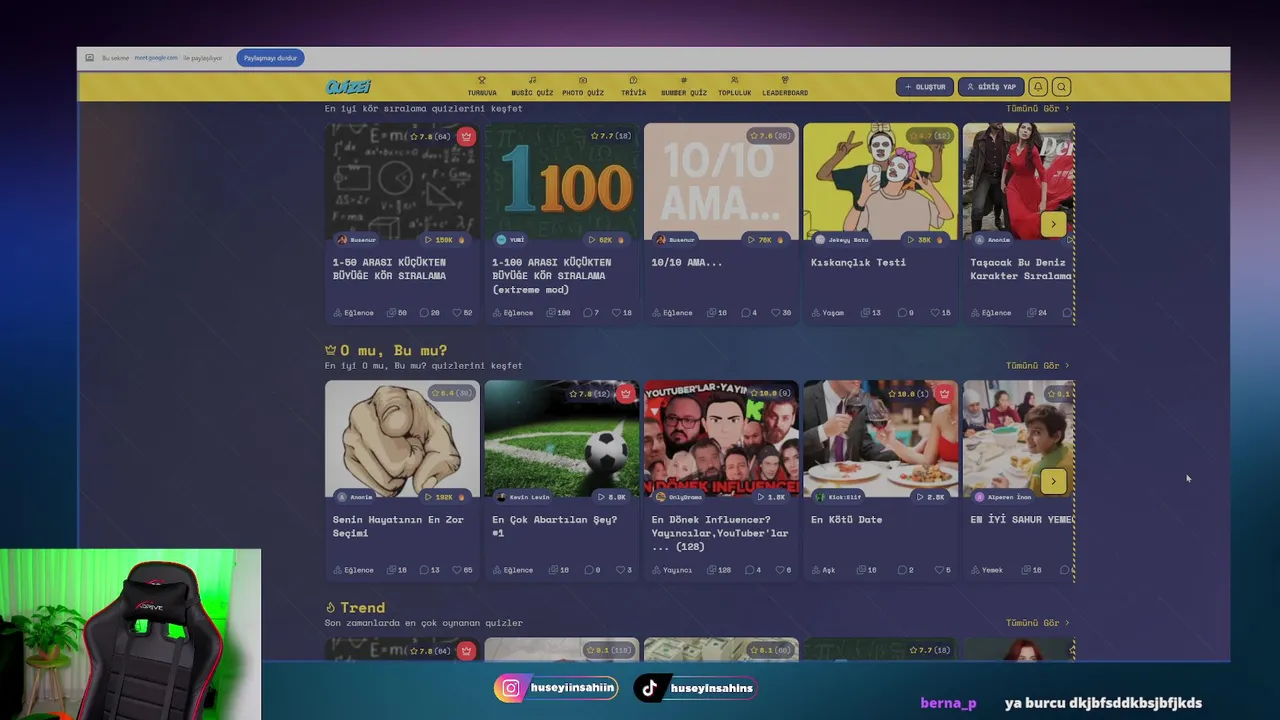The width and height of the screenshot is (1280, 720).
Task: Click Busenur author on 1-50 Arası card
Action: click(x=357, y=240)
